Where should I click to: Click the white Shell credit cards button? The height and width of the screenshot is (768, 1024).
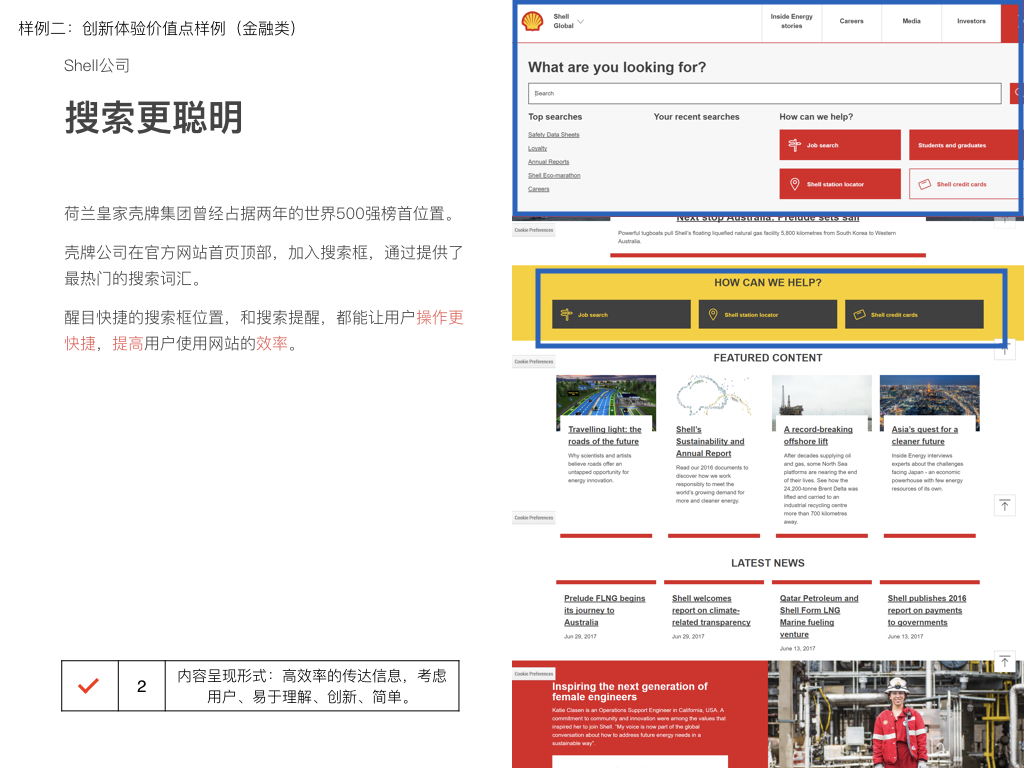[x=965, y=184]
